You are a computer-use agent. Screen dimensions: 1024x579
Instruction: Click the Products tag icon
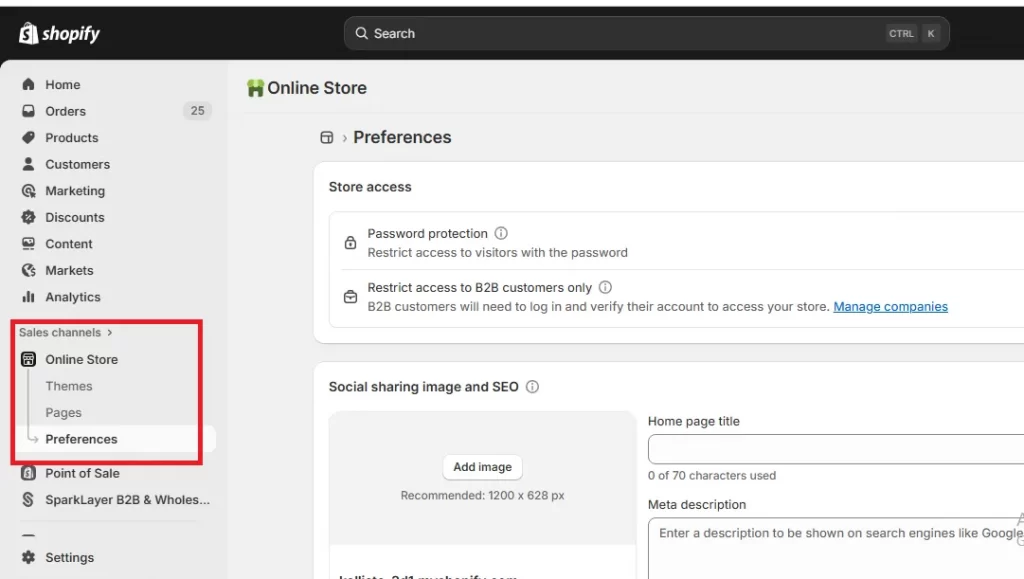pyautogui.click(x=29, y=137)
